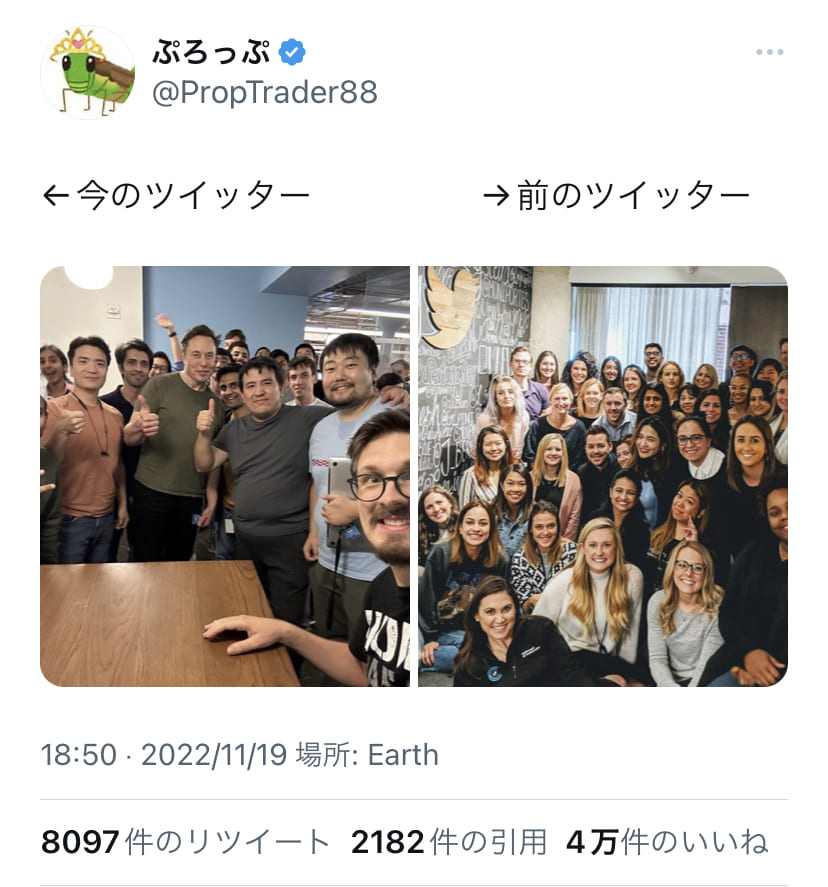Click the like count 4万
Image resolution: width=828 pixels, height=887 pixels.
(591, 842)
